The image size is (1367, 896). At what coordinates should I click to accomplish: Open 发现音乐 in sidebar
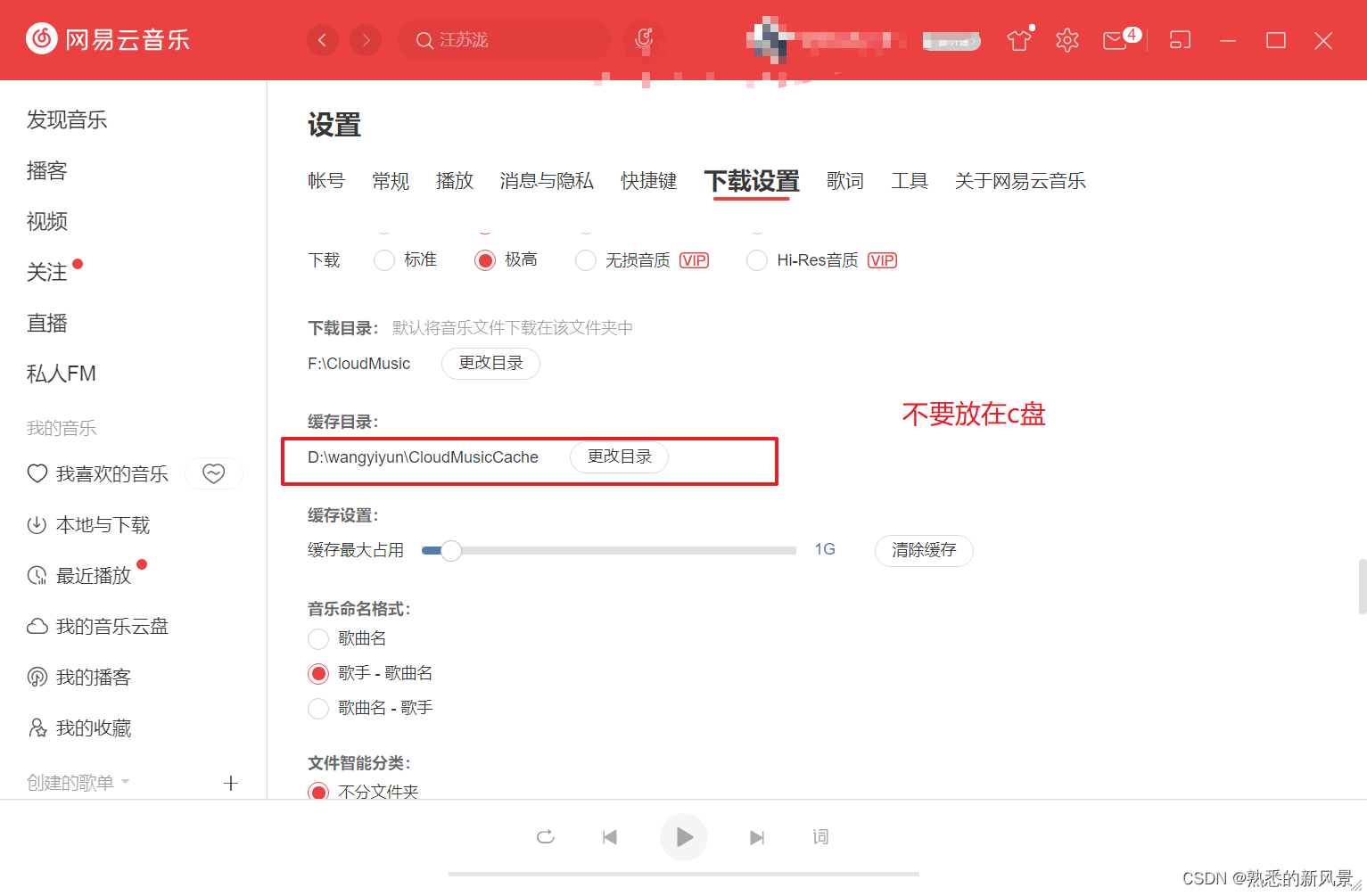click(x=67, y=119)
